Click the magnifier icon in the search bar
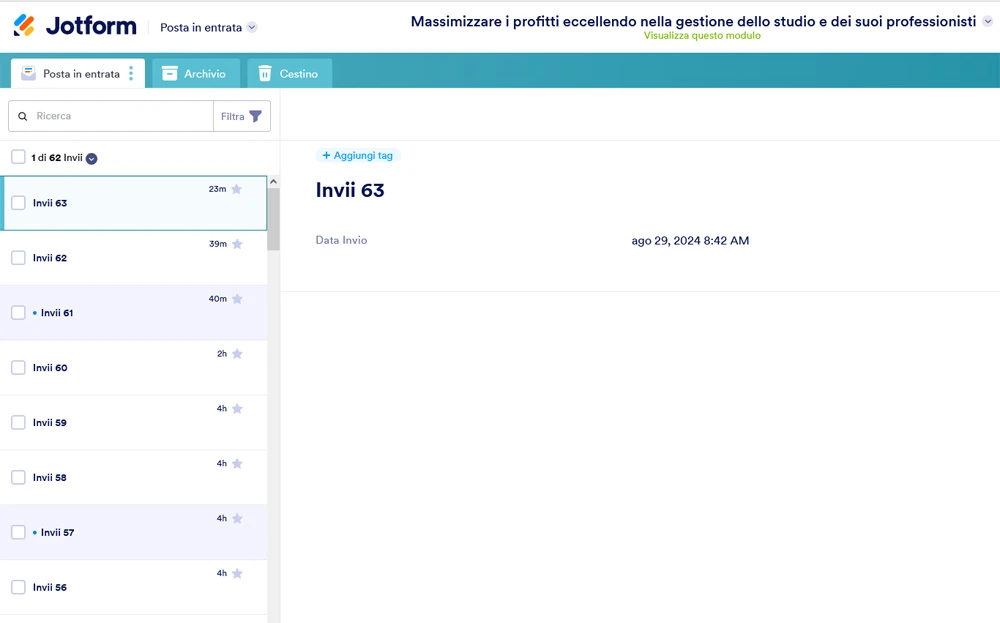This screenshot has width=1000, height=623. 23,116
